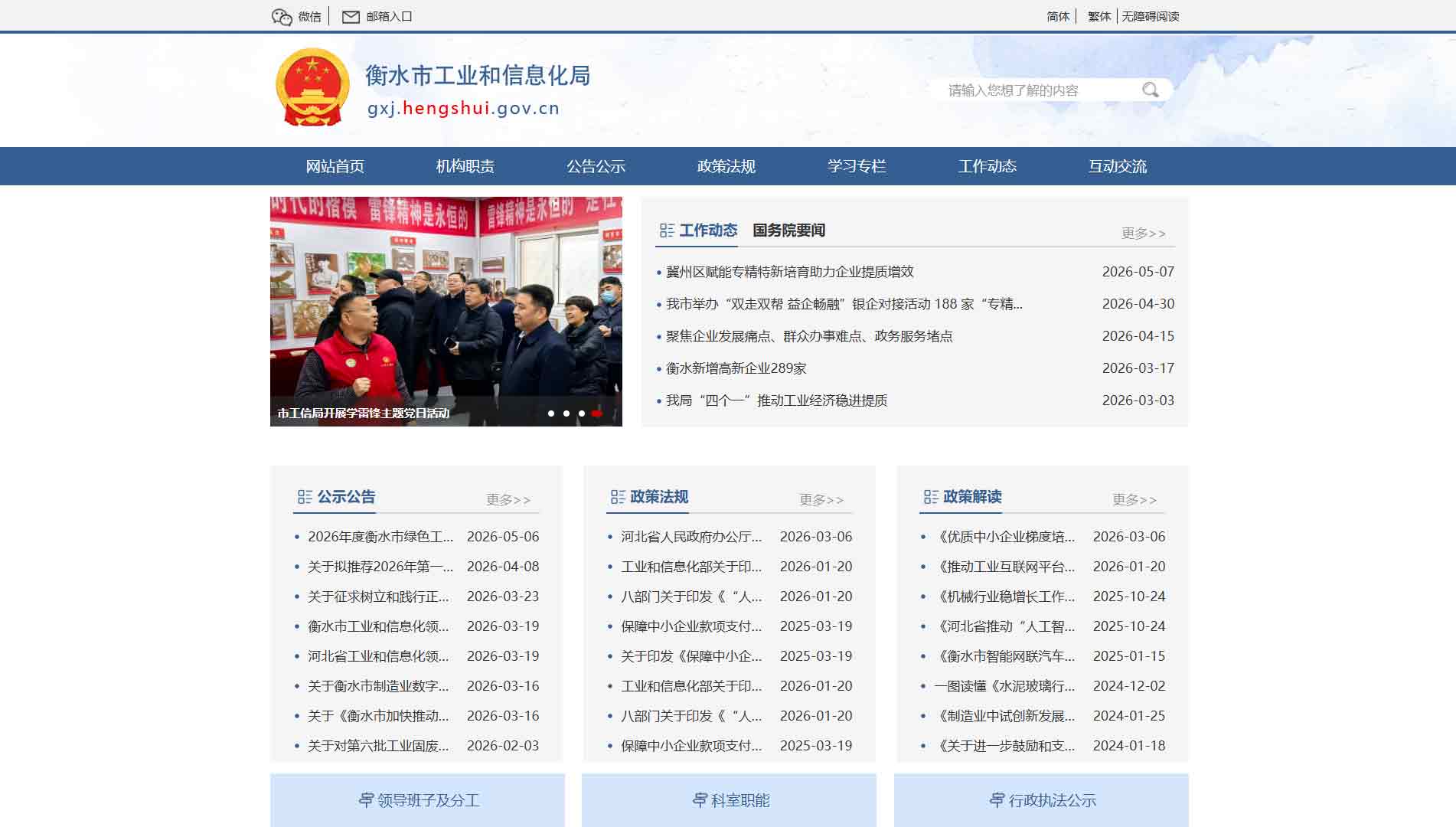Screen dimensions: 1456x827
Task: Open 领导班子及分工 button
Action: [417, 800]
